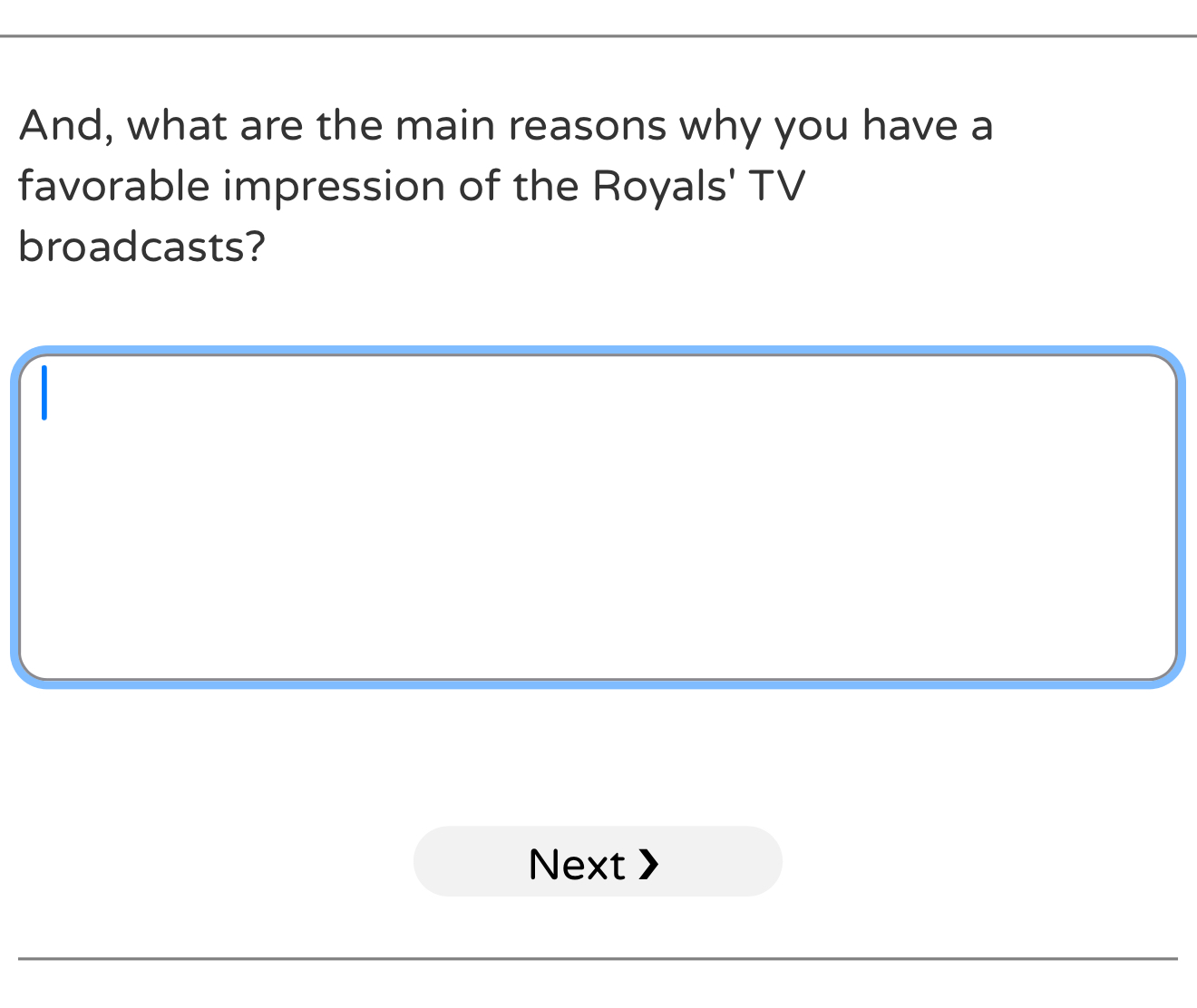Click the word "what" in the question
The height and width of the screenshot is (1008, 1197).
tap(177, 126)
